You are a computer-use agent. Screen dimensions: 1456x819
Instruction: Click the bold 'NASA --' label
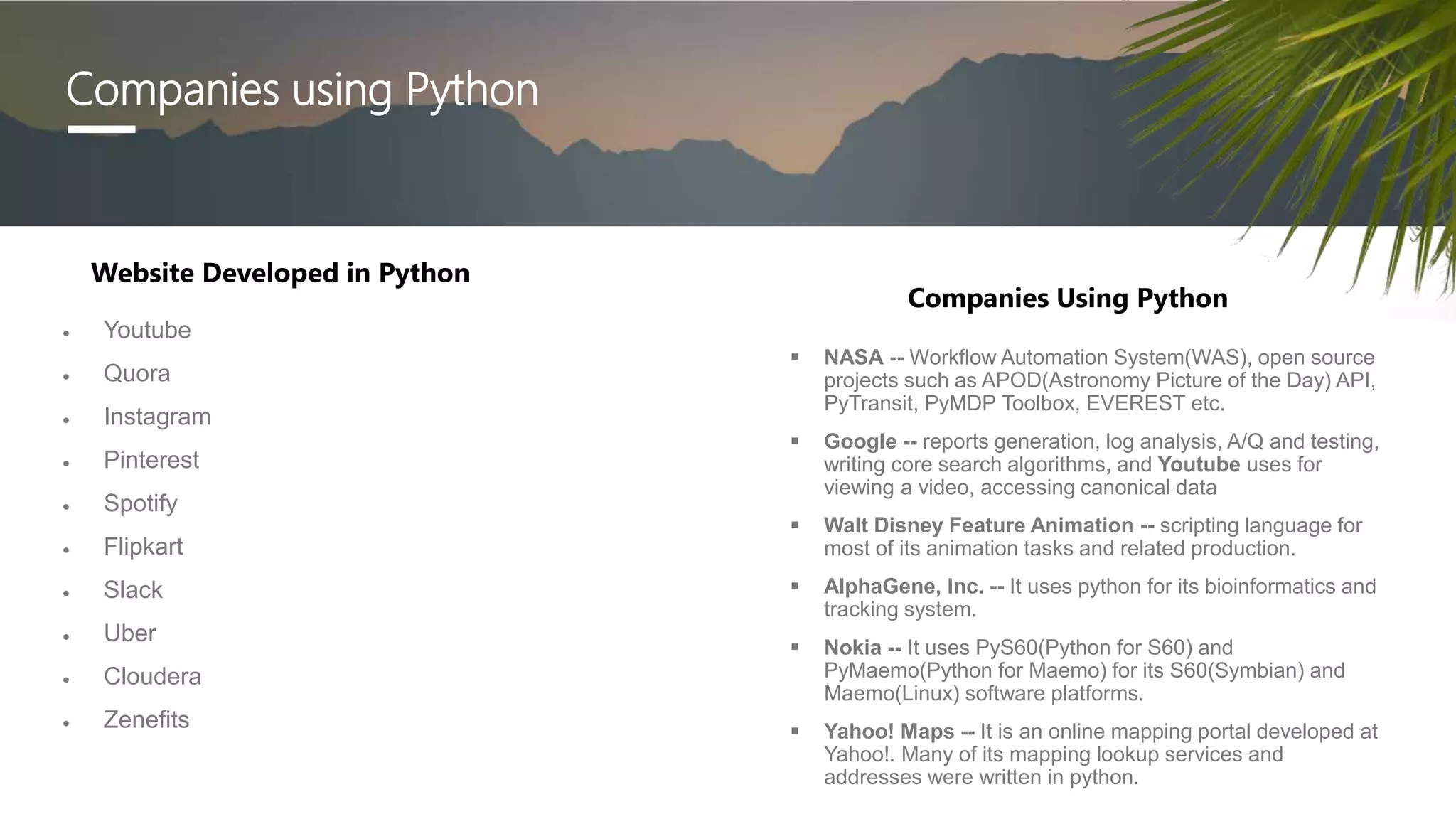864,357
